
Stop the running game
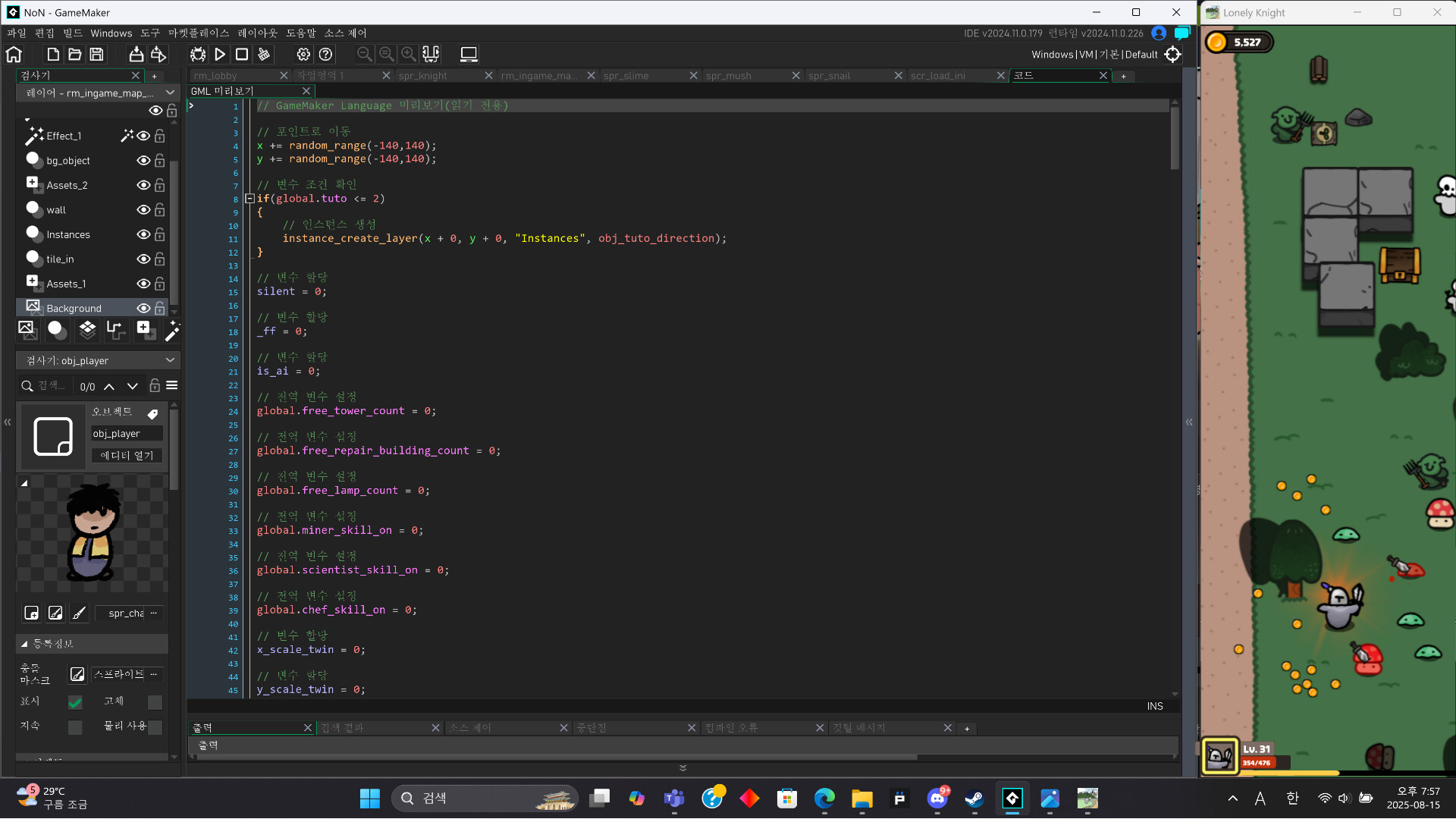(x=241, y=54)
